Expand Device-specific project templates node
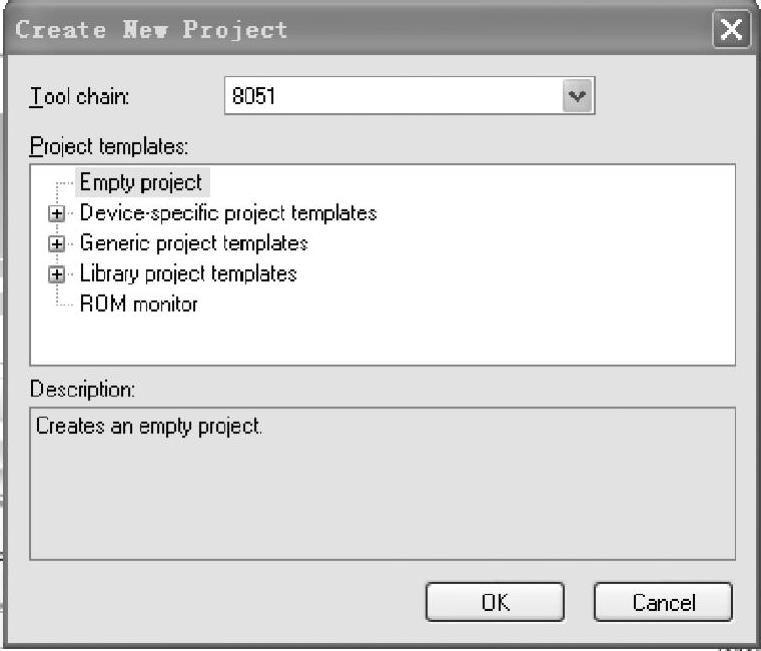This screenshot has height=651, width=761. click(x=56, y=214)
